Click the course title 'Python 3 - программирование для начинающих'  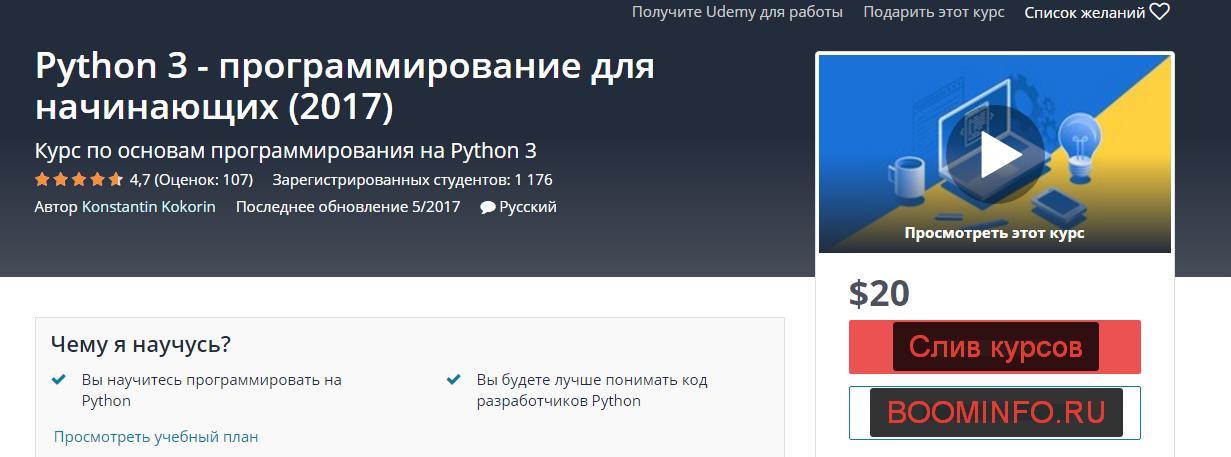tap(345, 86)
